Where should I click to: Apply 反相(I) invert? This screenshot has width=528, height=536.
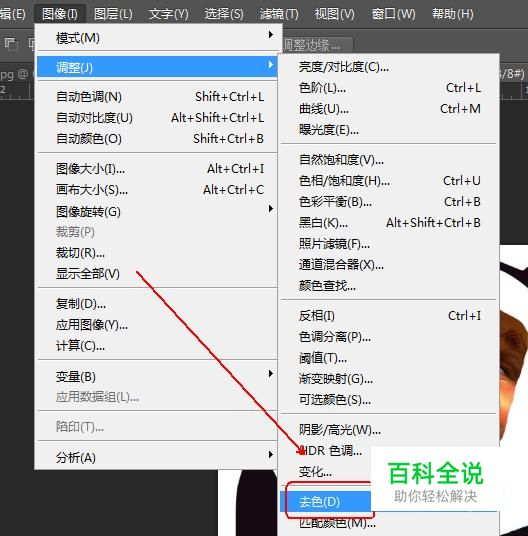pyautogui.click(x=388, y=316)
